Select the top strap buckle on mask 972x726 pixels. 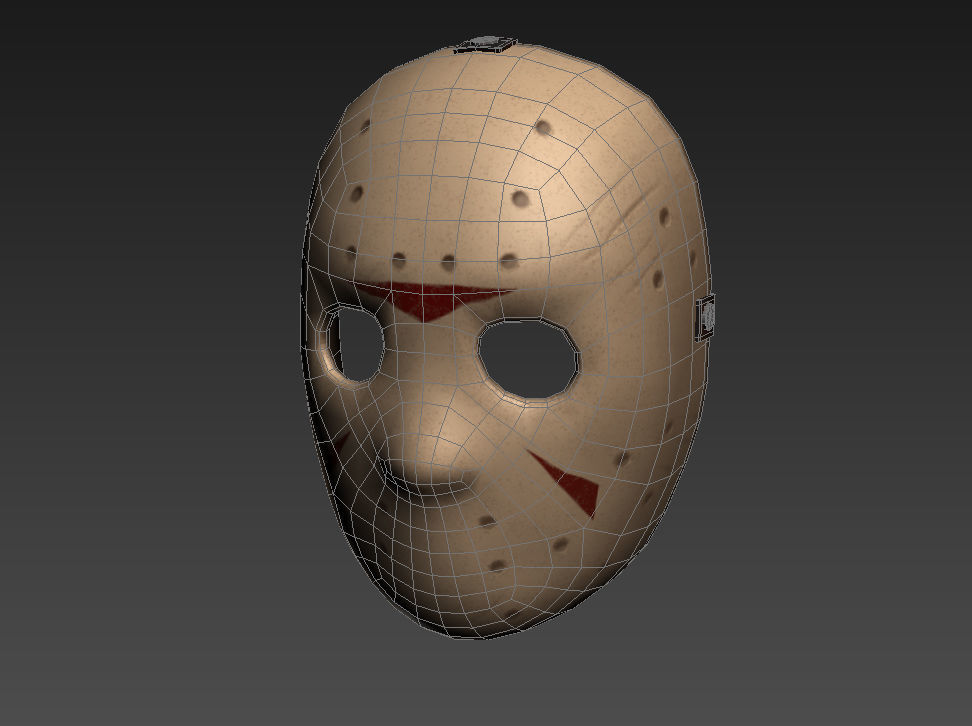[x=485, y=43]
